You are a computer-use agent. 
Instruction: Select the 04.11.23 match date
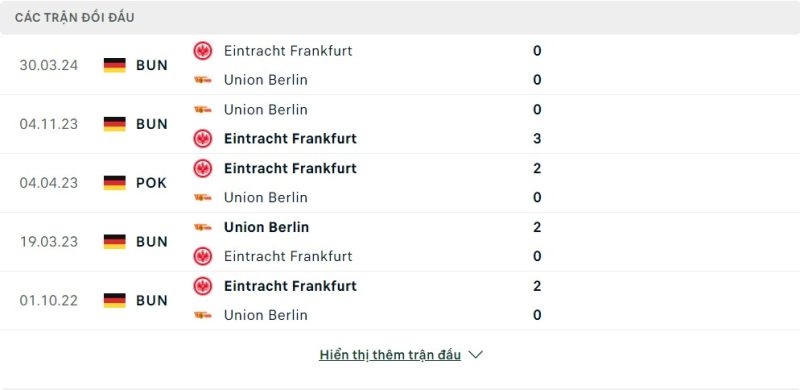pos(48,124)
